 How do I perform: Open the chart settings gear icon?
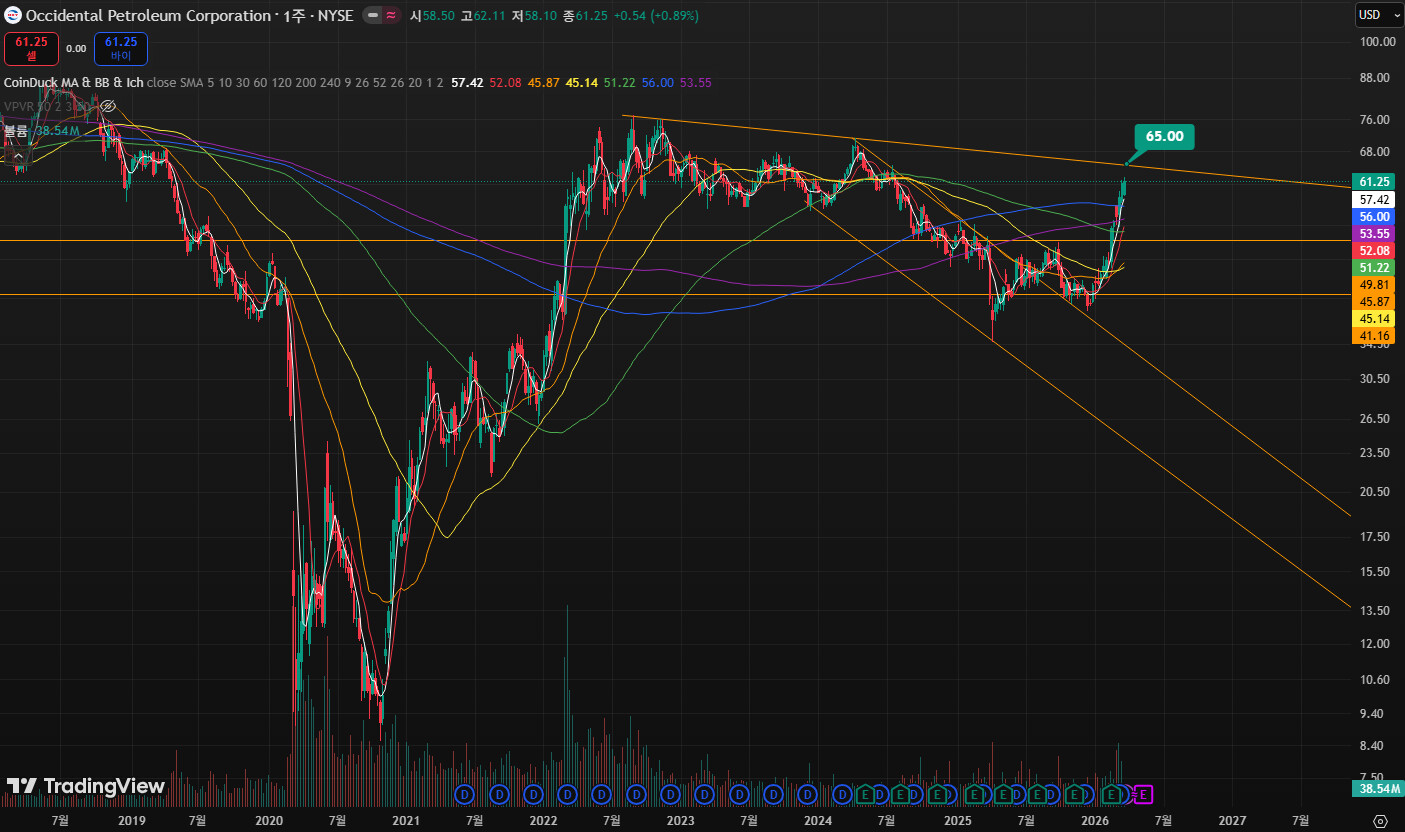1380,821
